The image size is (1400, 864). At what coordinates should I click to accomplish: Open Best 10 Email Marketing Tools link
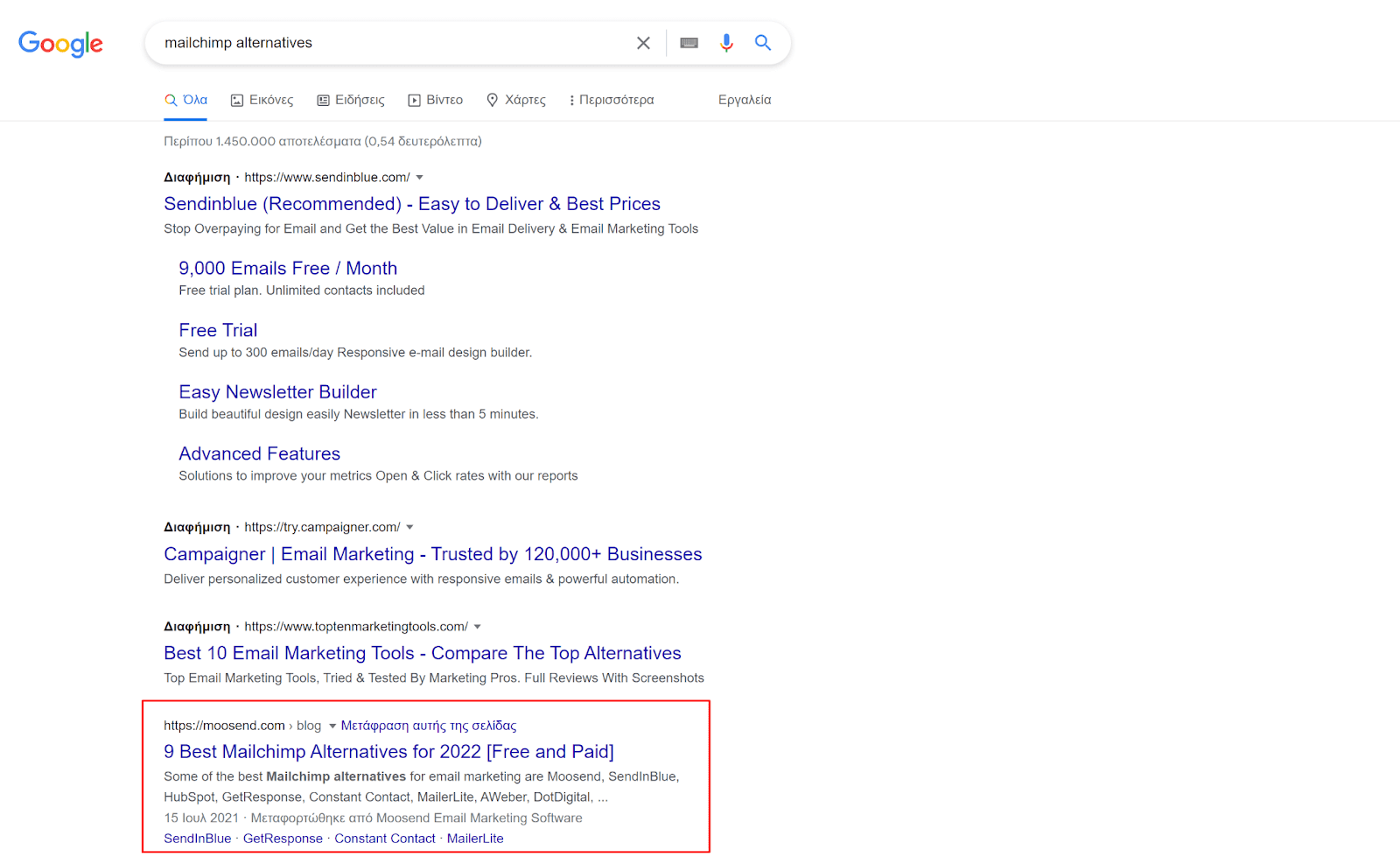[422, 653]
